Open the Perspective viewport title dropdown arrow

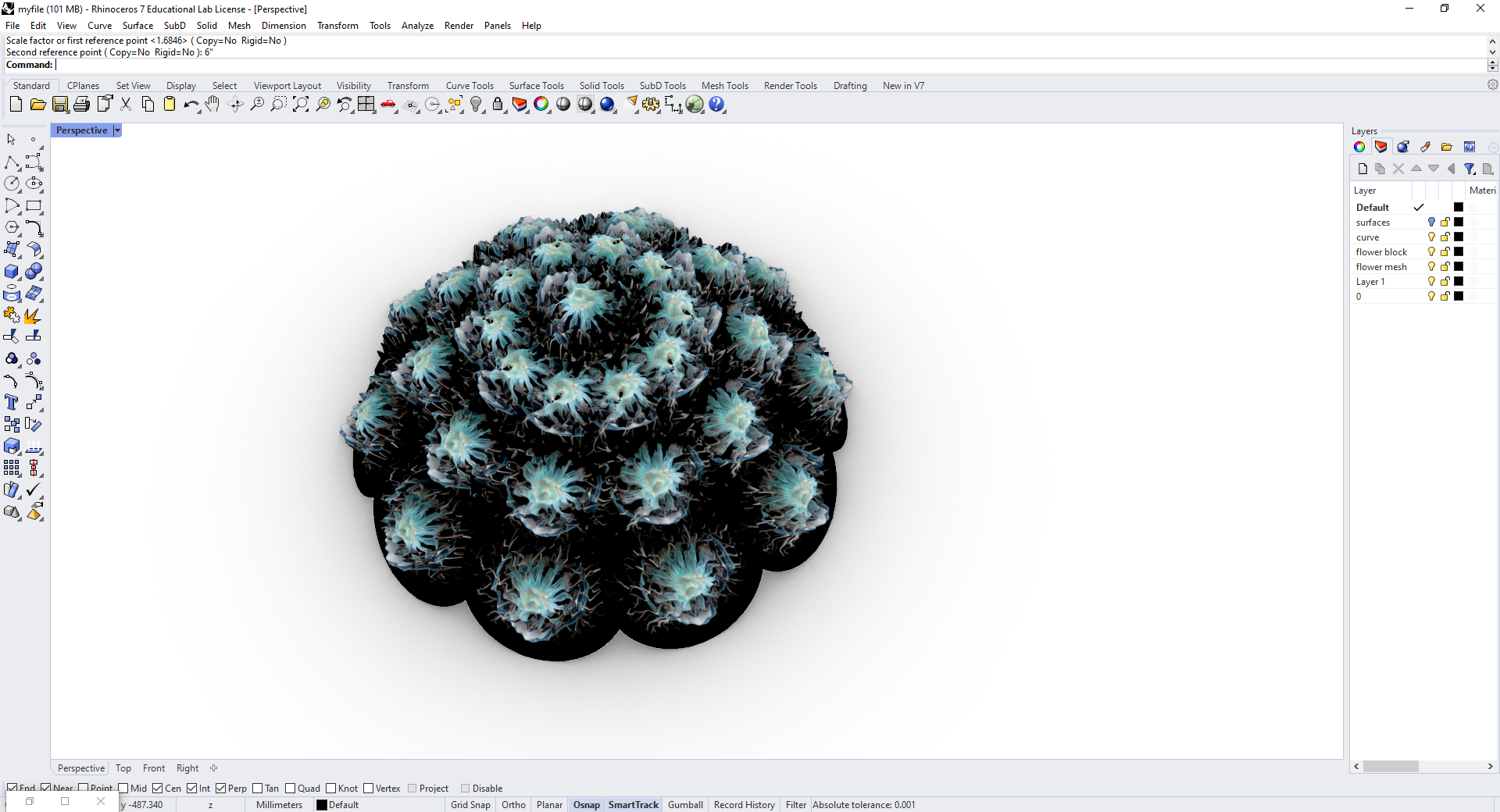point(117,130)
